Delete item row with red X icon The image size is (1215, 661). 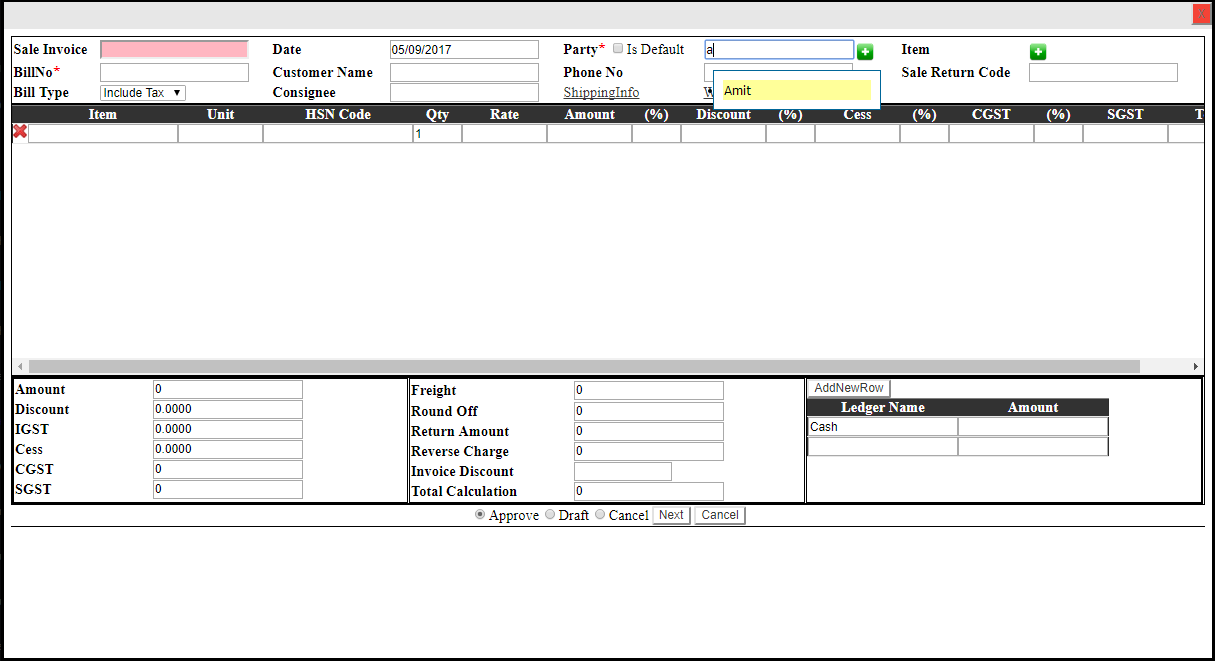tap(20, 132)
